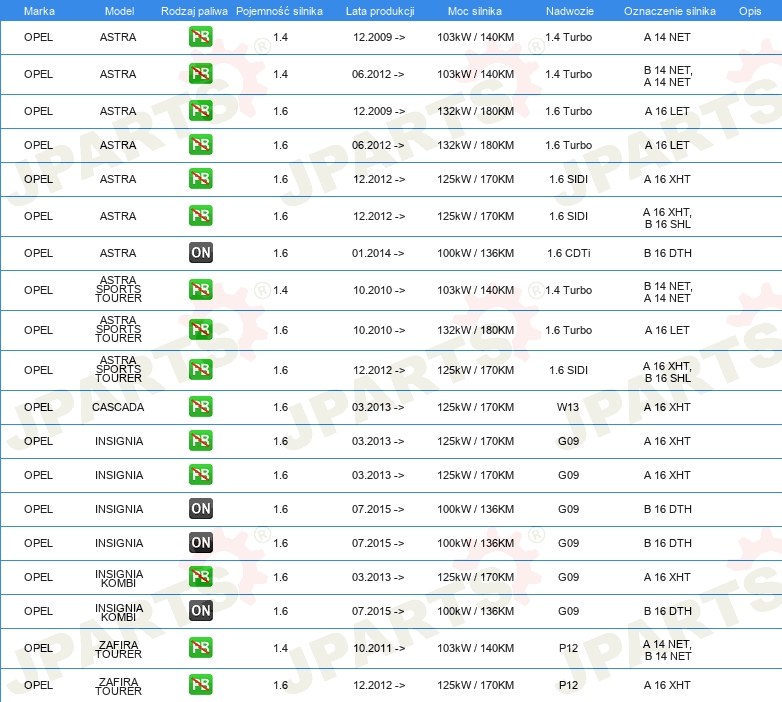Select ZAFIRA TOURER cell in 1.6 row
Screen dimensions: 782x702
[x=118, y=686]
